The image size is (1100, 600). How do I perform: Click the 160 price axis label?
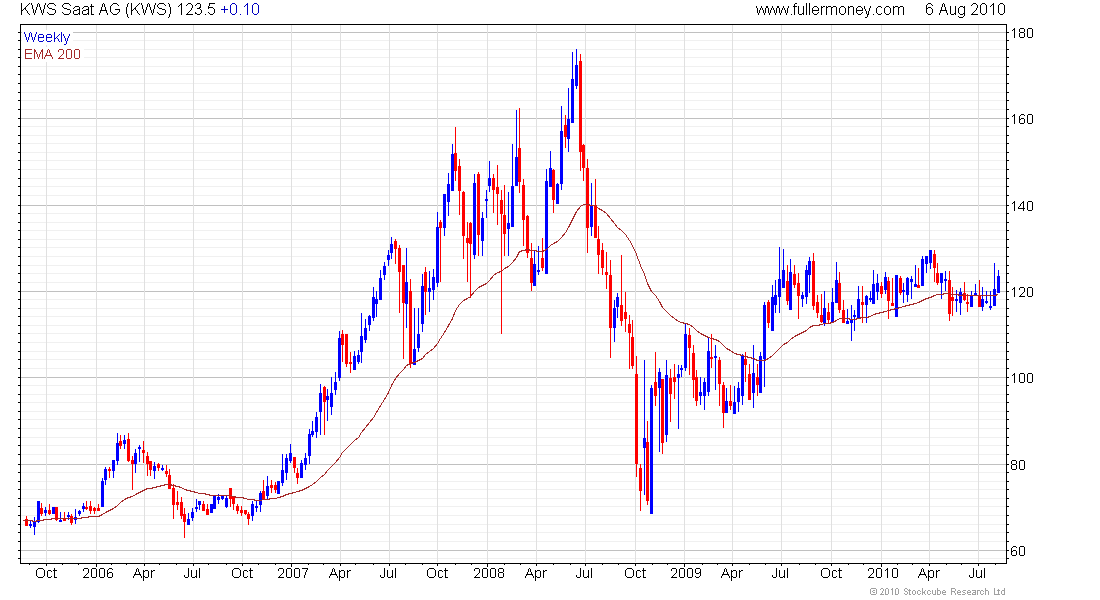click(x=1021, y=119)
